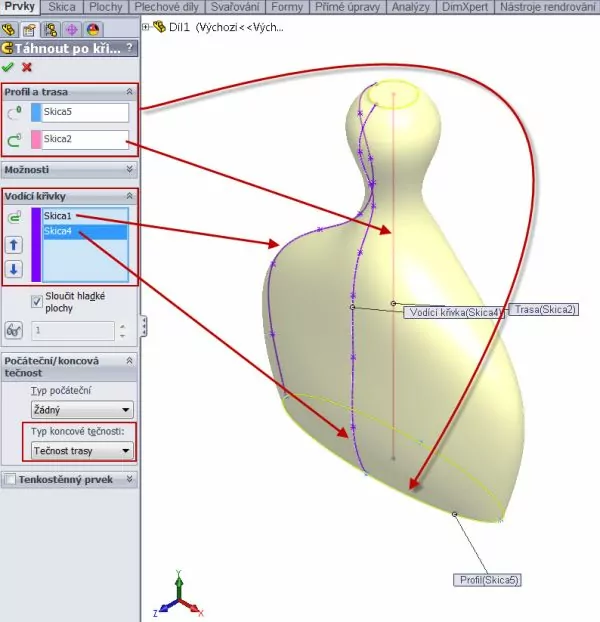Switch to the Plochy tab

pyautogui.click(x=105, y=7)
